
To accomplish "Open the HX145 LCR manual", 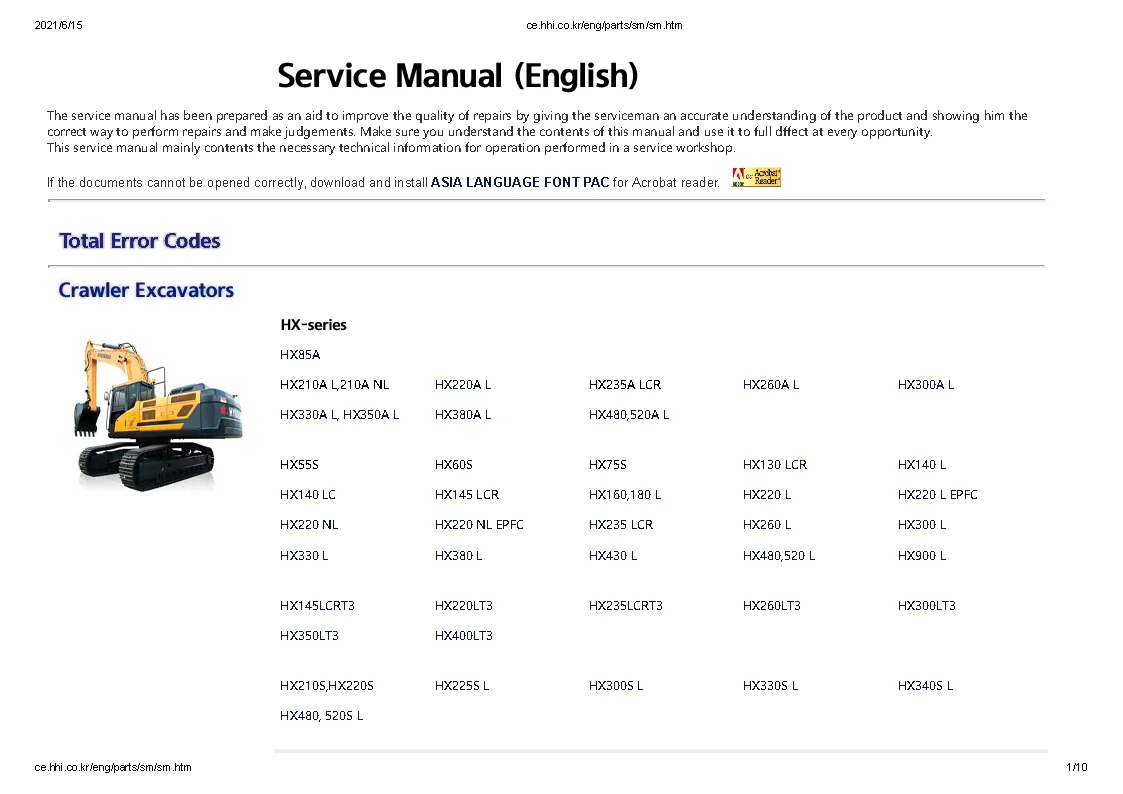I will (x=467, y=495).
